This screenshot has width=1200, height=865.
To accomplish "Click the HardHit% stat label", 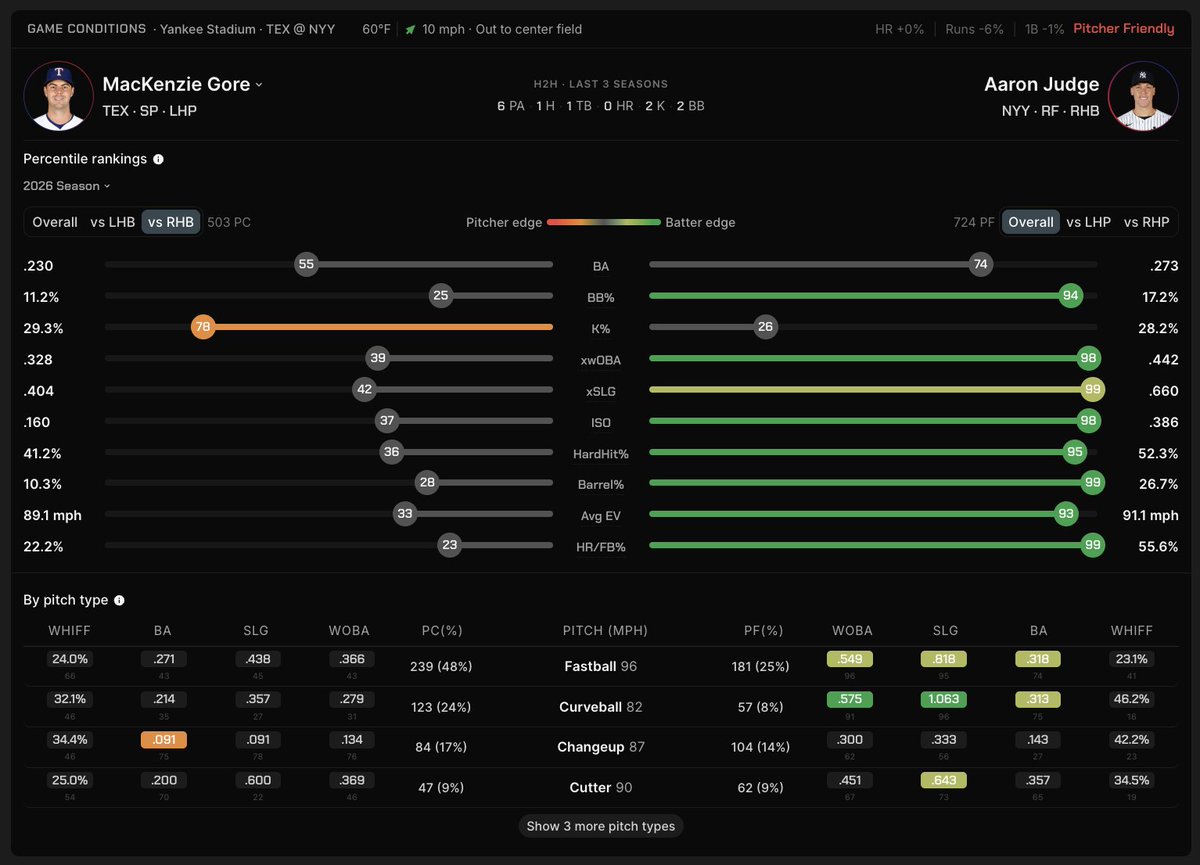I will pyautogui.click(x=601, y=454).
